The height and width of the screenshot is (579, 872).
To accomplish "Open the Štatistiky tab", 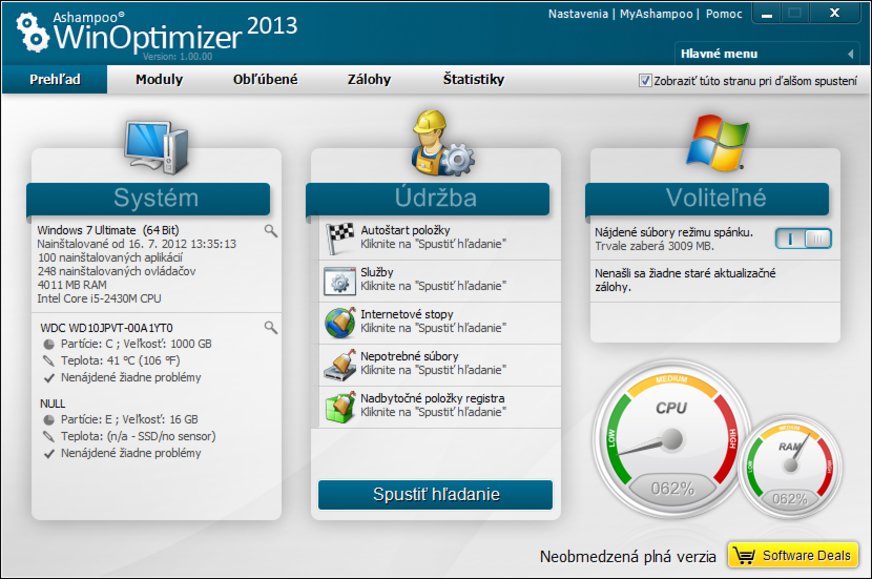I will coord(473,80).
